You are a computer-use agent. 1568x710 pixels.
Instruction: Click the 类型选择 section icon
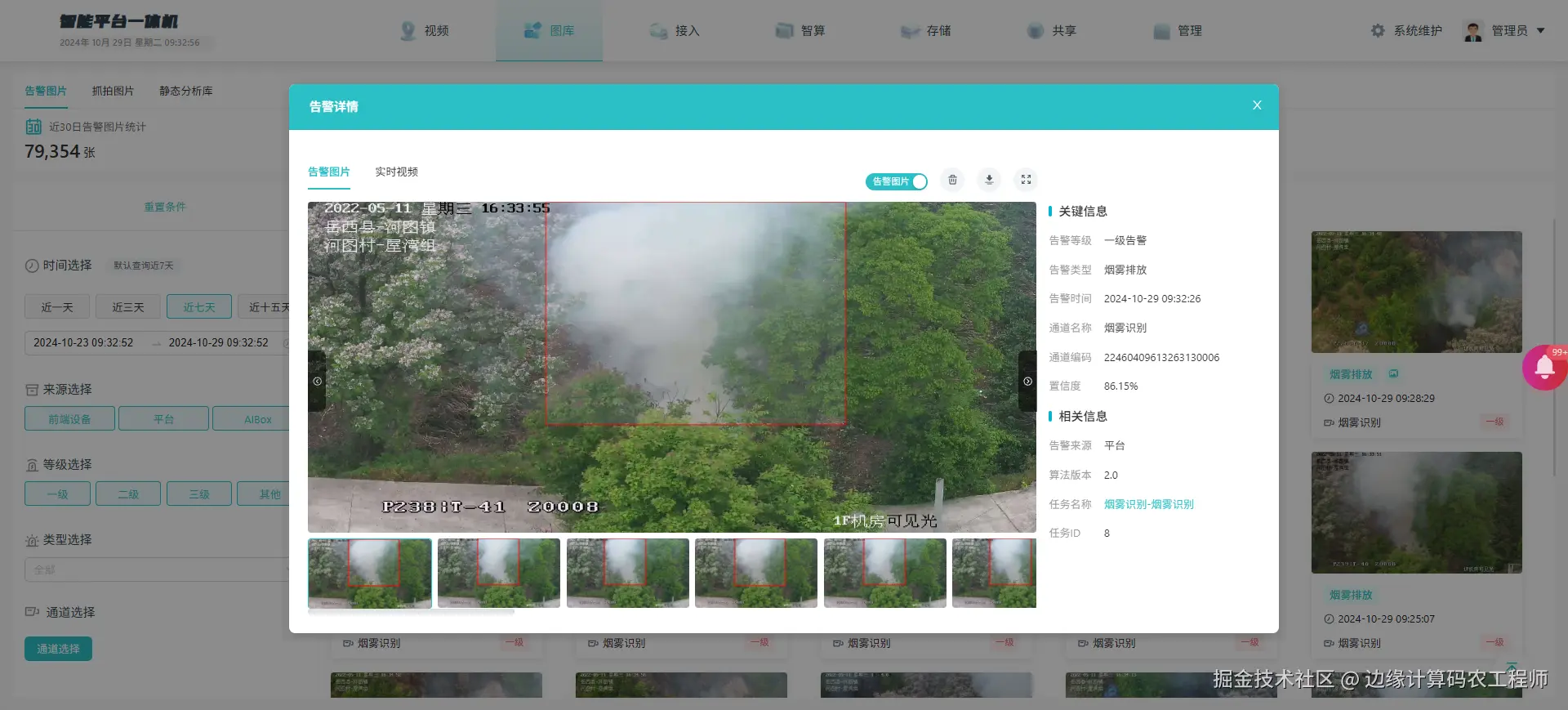click(32, 540)
